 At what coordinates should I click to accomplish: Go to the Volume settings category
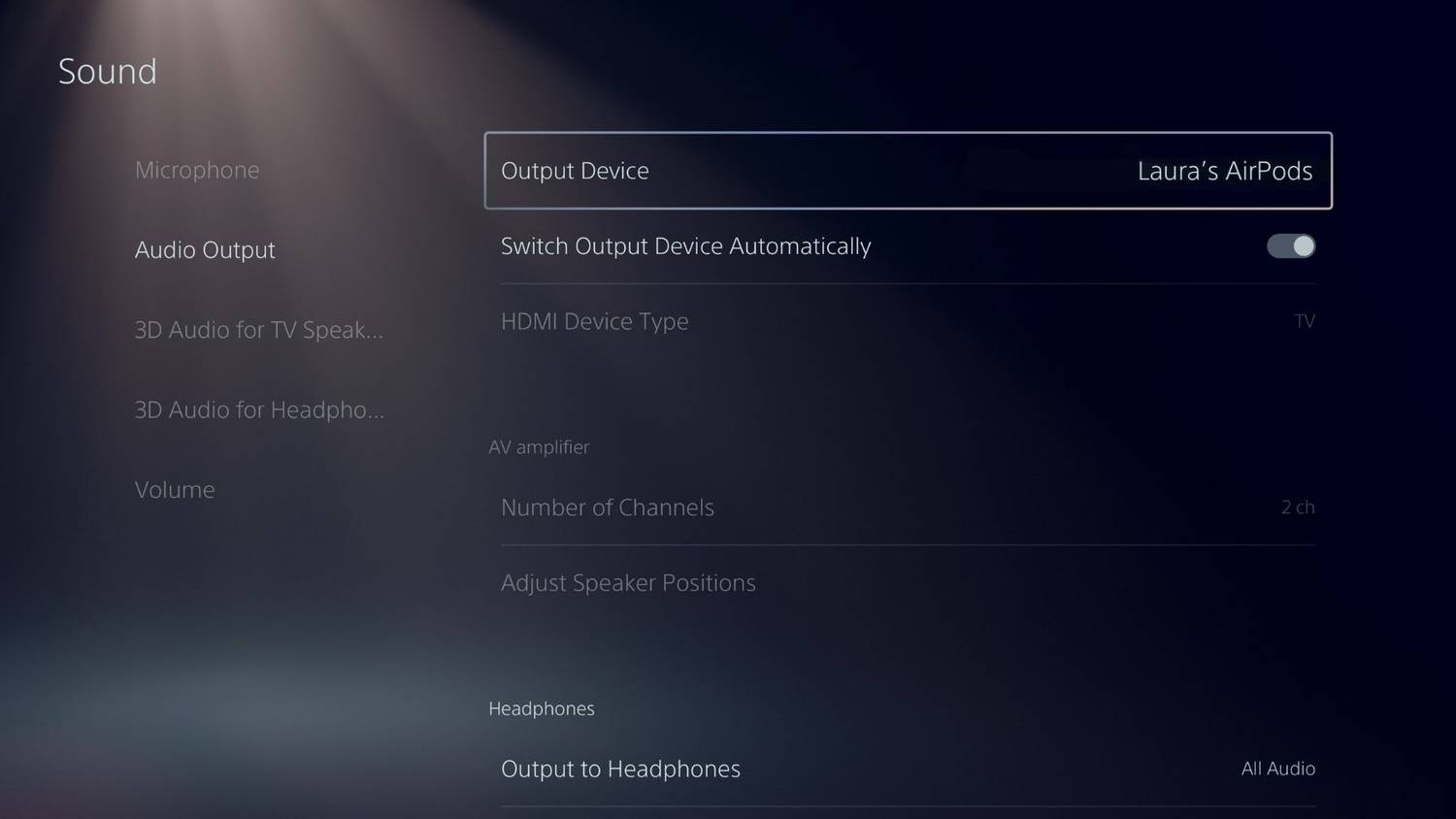coord(175,489)
